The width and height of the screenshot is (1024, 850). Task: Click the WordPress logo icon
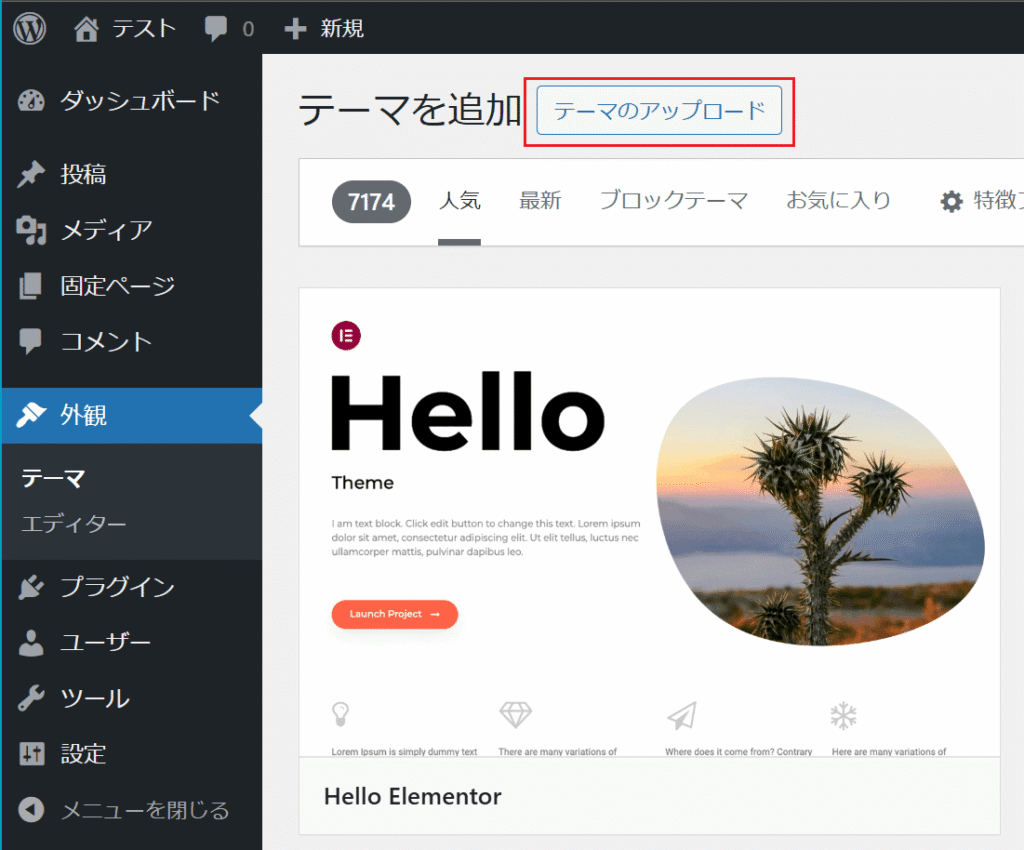[30, 28]
